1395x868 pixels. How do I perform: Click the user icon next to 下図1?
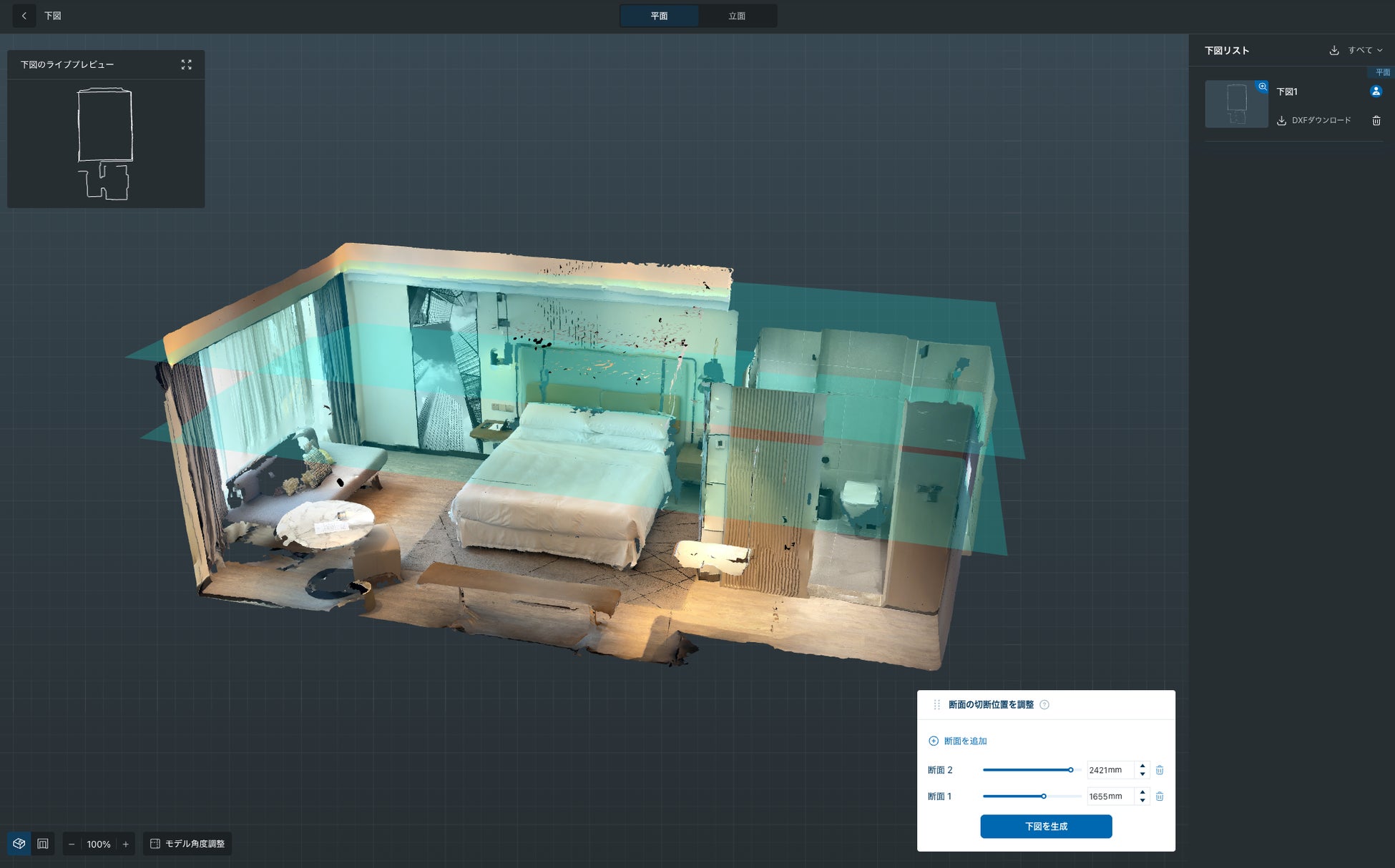1376,92
